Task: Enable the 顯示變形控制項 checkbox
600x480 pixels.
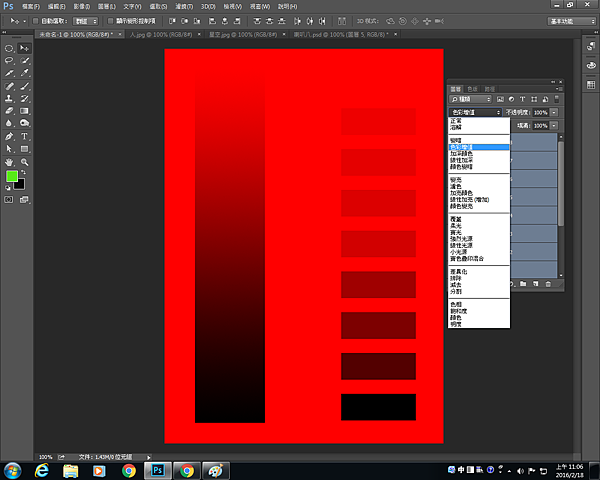Action: click(110, 19)
